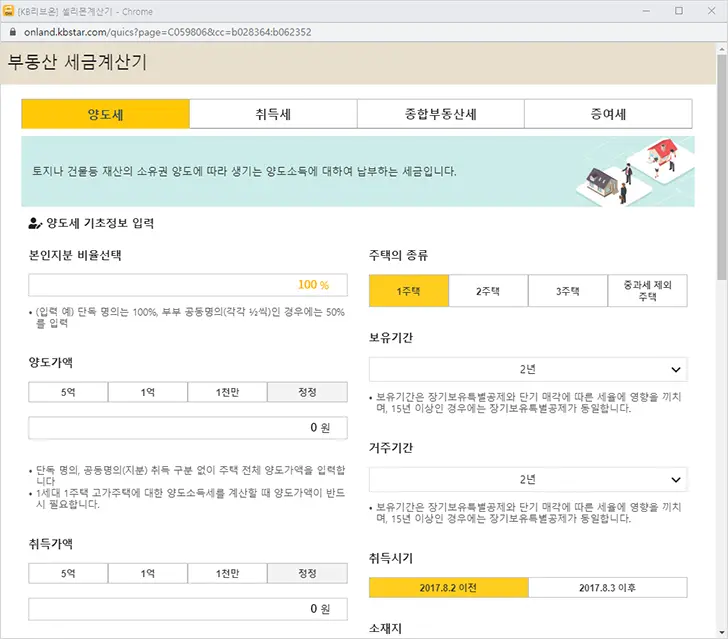The height and width of the screenshot is (639, 728).
Task: Click the 본인지분 비율선택 label
Action: 75,255
